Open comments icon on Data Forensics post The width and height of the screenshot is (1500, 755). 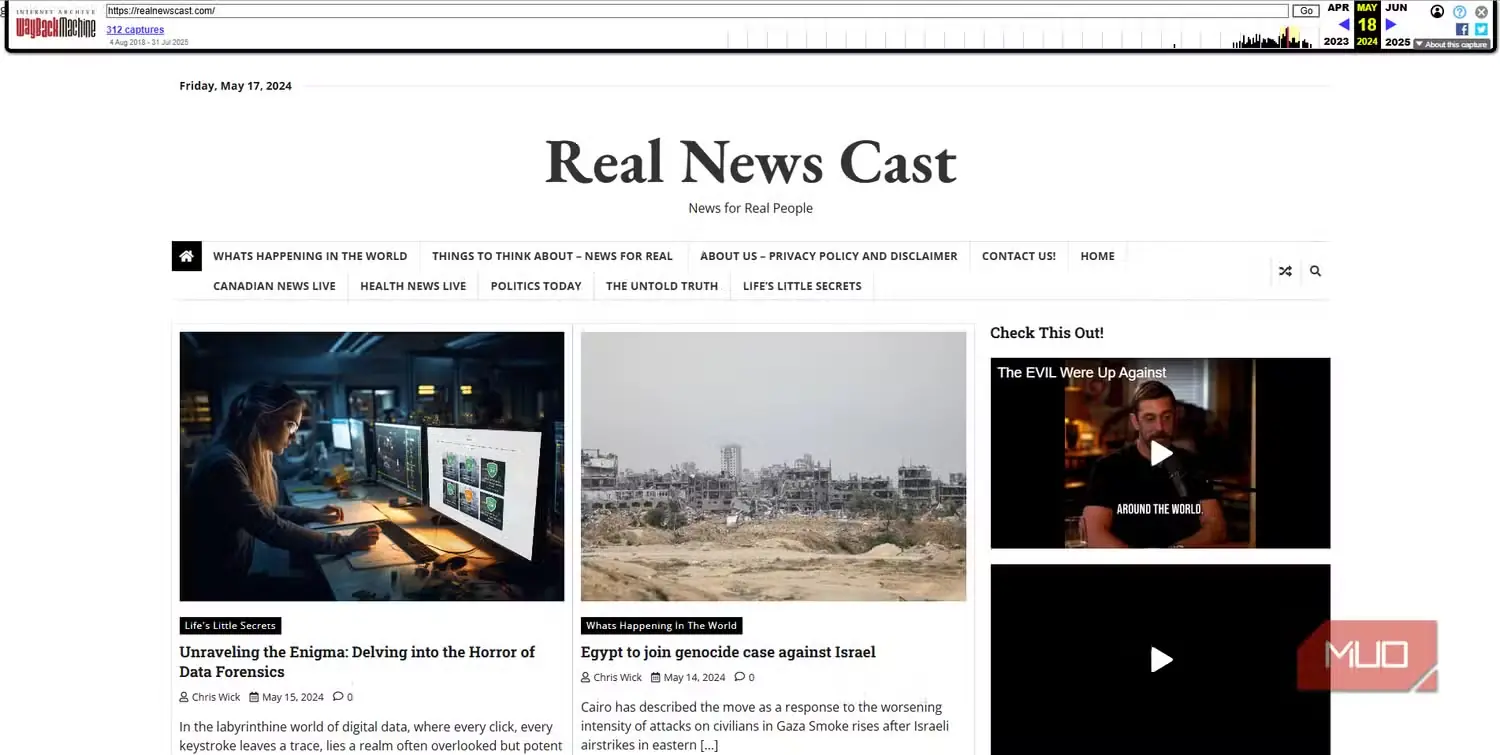[x=338, y=697]
